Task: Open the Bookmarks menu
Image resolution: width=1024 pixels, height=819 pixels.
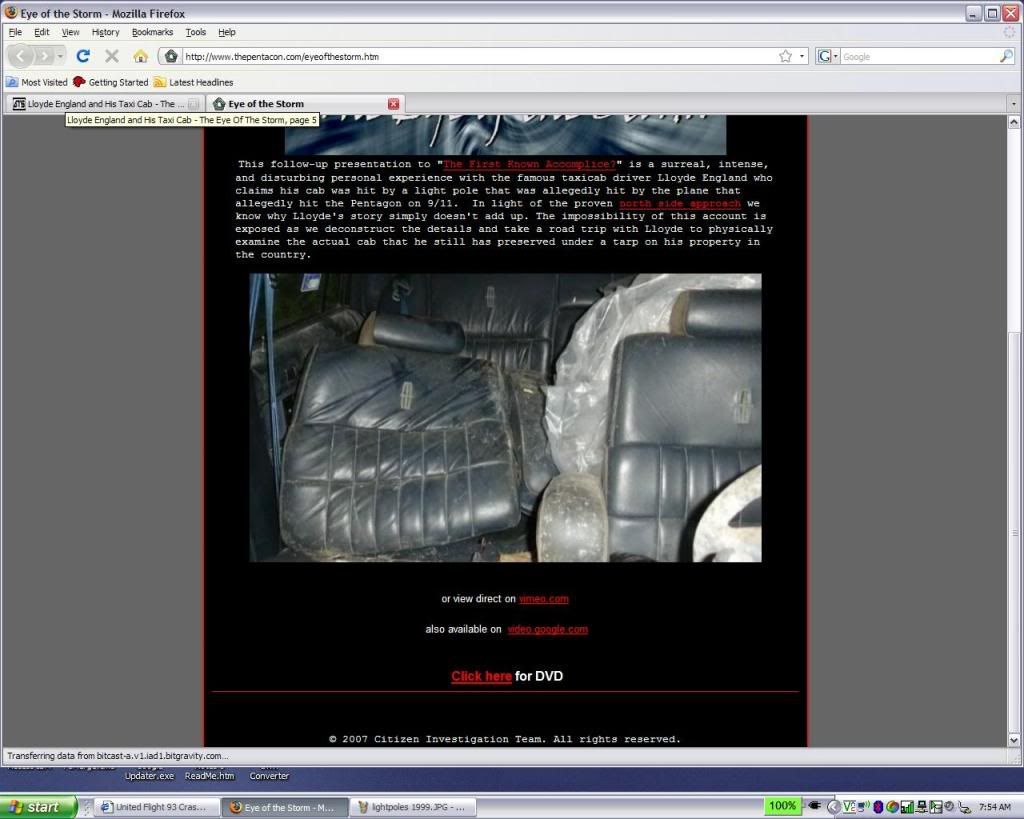Action: (x=152, y=32)
